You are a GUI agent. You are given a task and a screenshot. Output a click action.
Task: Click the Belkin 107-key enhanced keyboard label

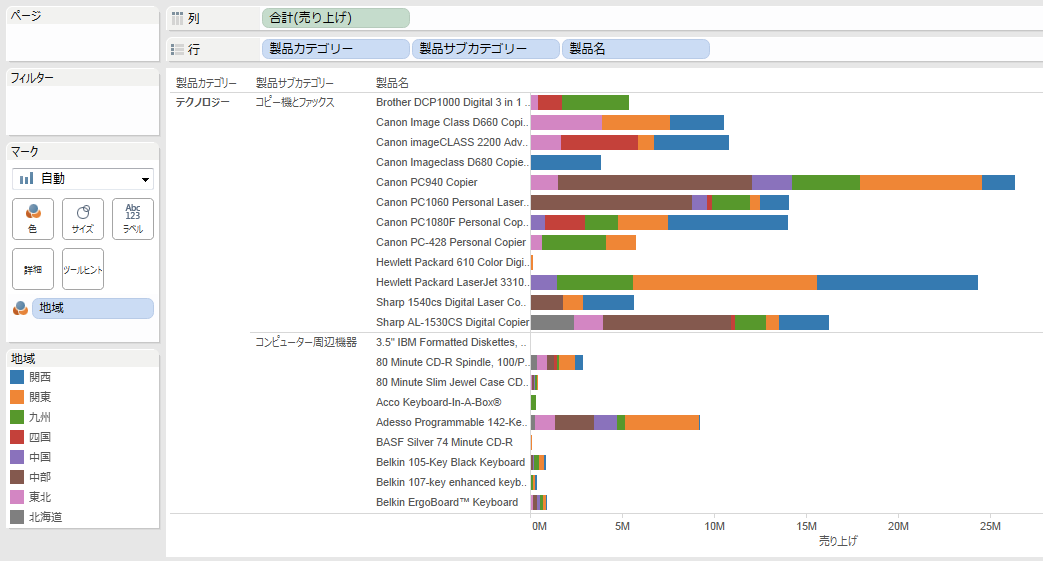pos(452,482)
